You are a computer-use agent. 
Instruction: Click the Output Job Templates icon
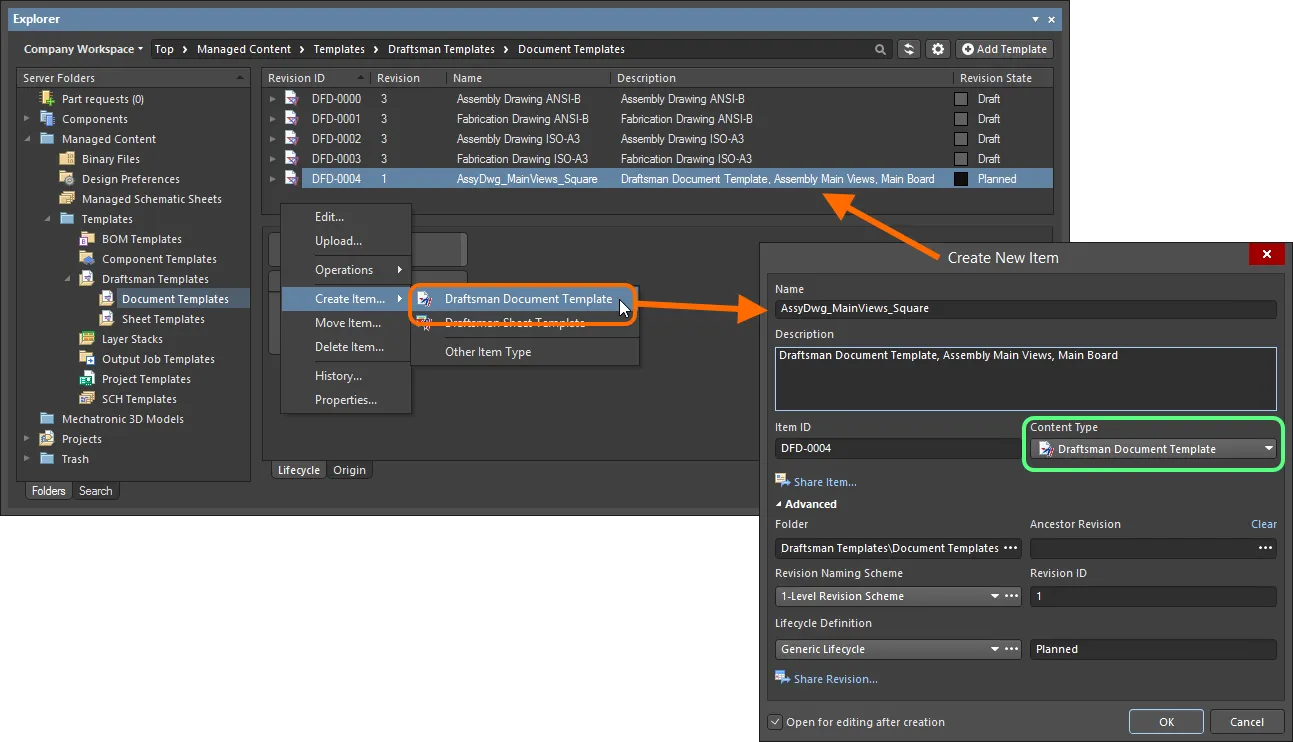click(x=89, y=359)
